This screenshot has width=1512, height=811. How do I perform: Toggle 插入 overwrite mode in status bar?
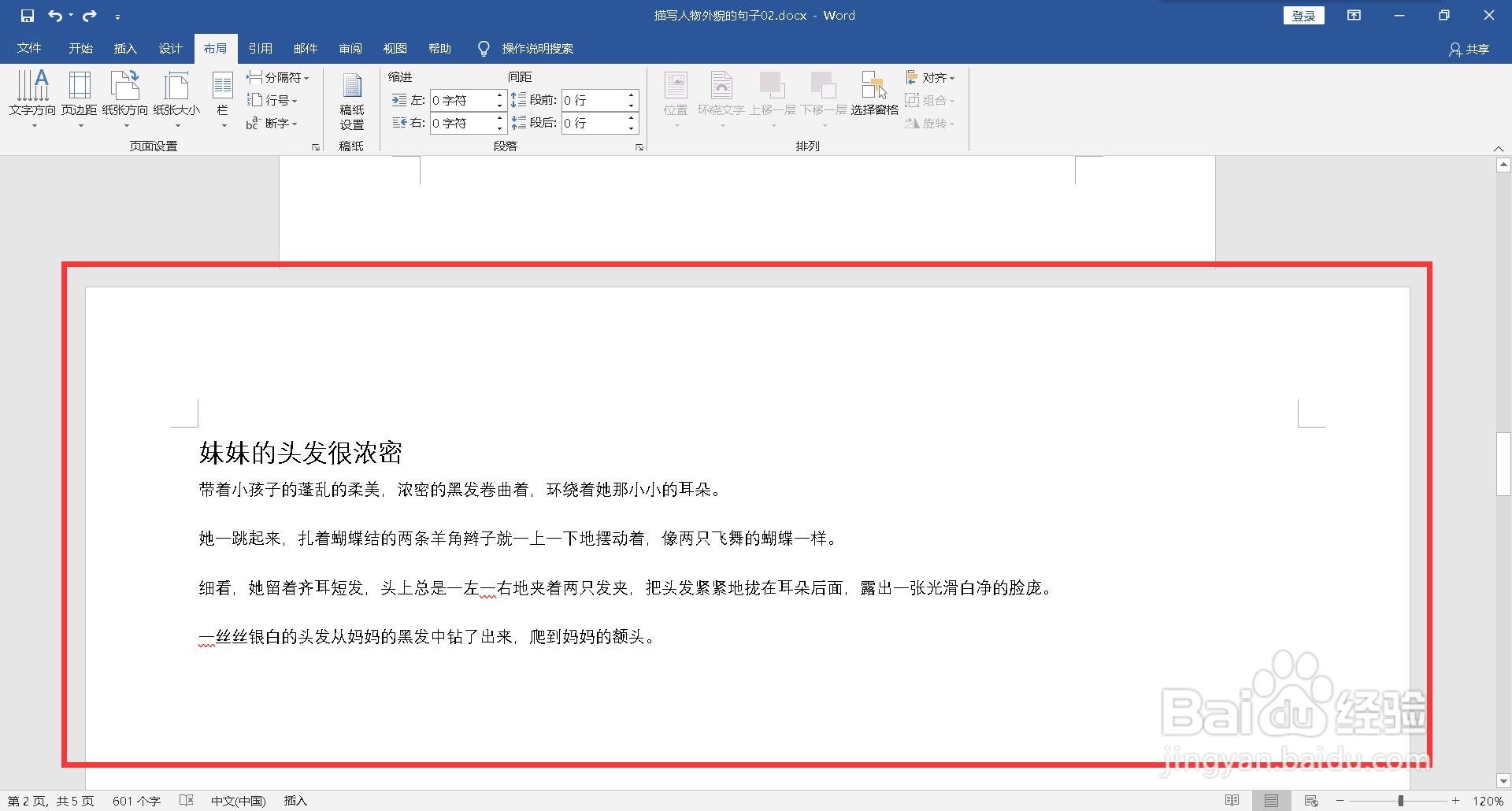(295, 800)
